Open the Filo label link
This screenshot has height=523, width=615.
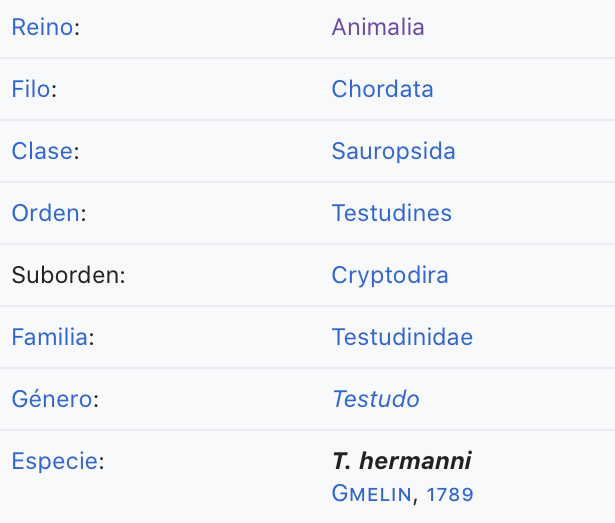click(x=31, y=89)
